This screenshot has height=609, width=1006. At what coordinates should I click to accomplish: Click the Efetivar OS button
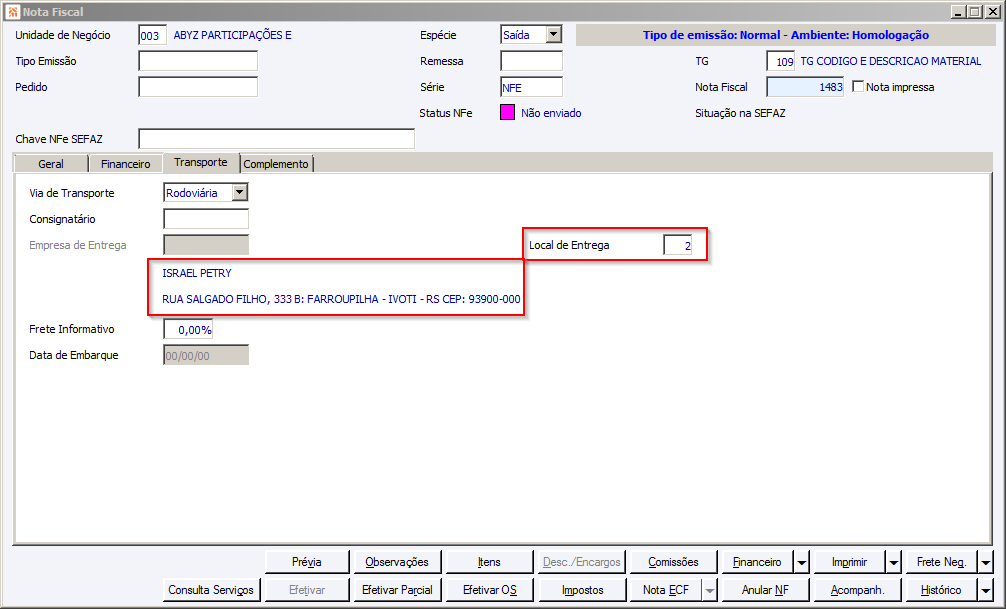(489, 590)
